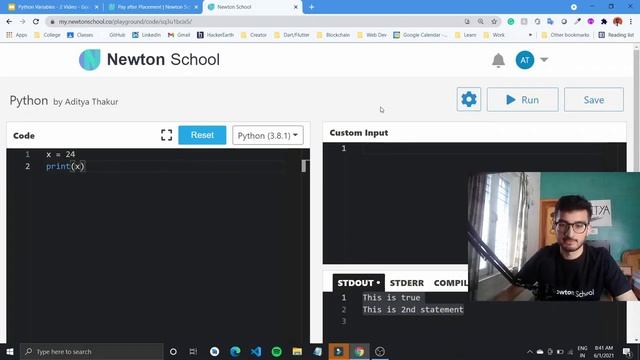The image size is (640, 360).
Task: Open the Apps bookmarks shortcut
Action: click(x=17, y=35)
